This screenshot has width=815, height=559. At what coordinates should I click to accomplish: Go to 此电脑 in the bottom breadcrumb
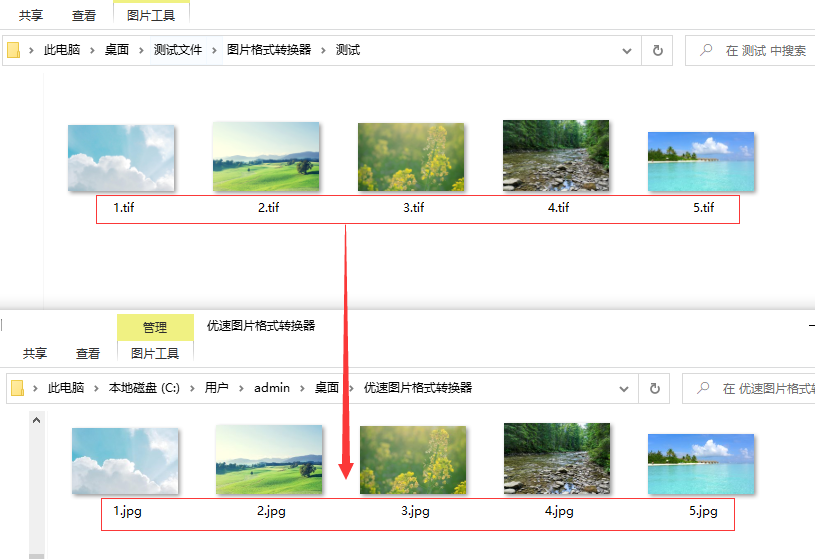(66, 388)
